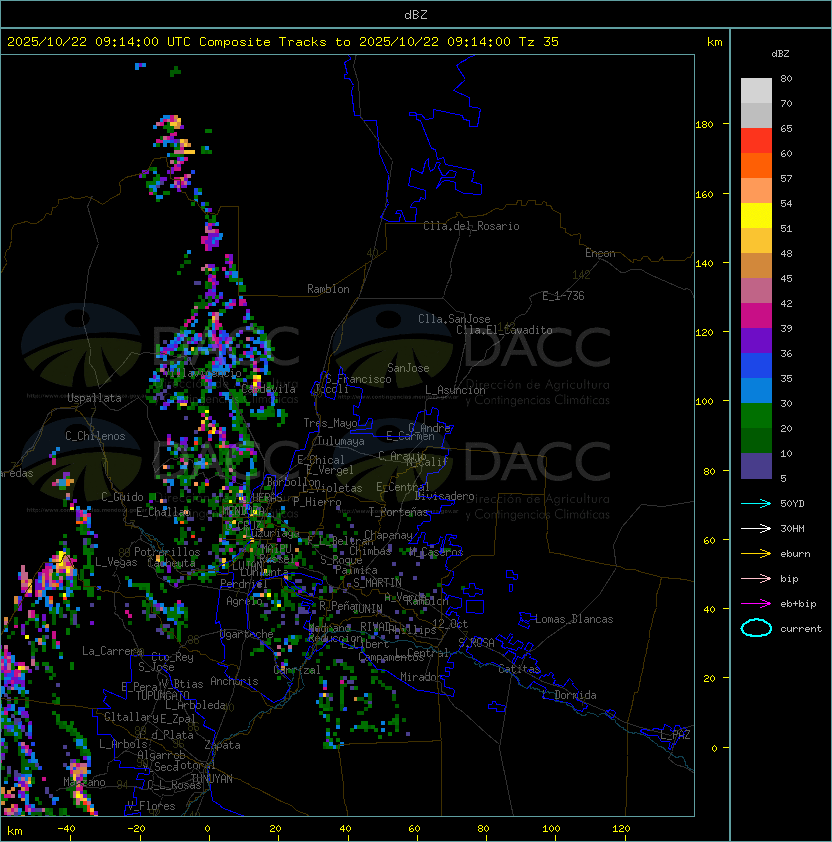The image size is (832, 842).
Task: Click the 'TUNUYAN' map label
Action: (212, 778)
